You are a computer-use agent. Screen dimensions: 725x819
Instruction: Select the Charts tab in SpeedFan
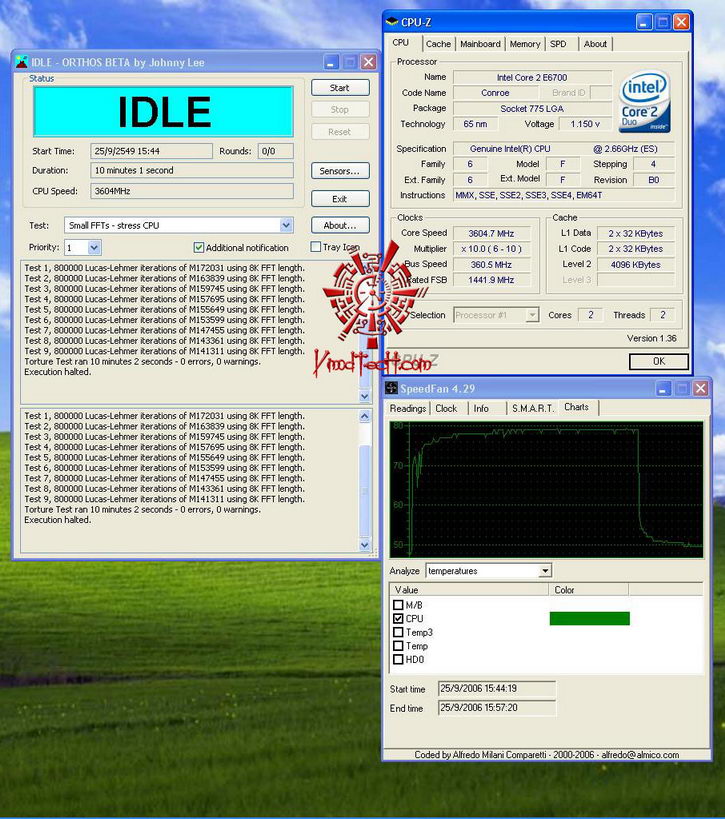(577, 407)
